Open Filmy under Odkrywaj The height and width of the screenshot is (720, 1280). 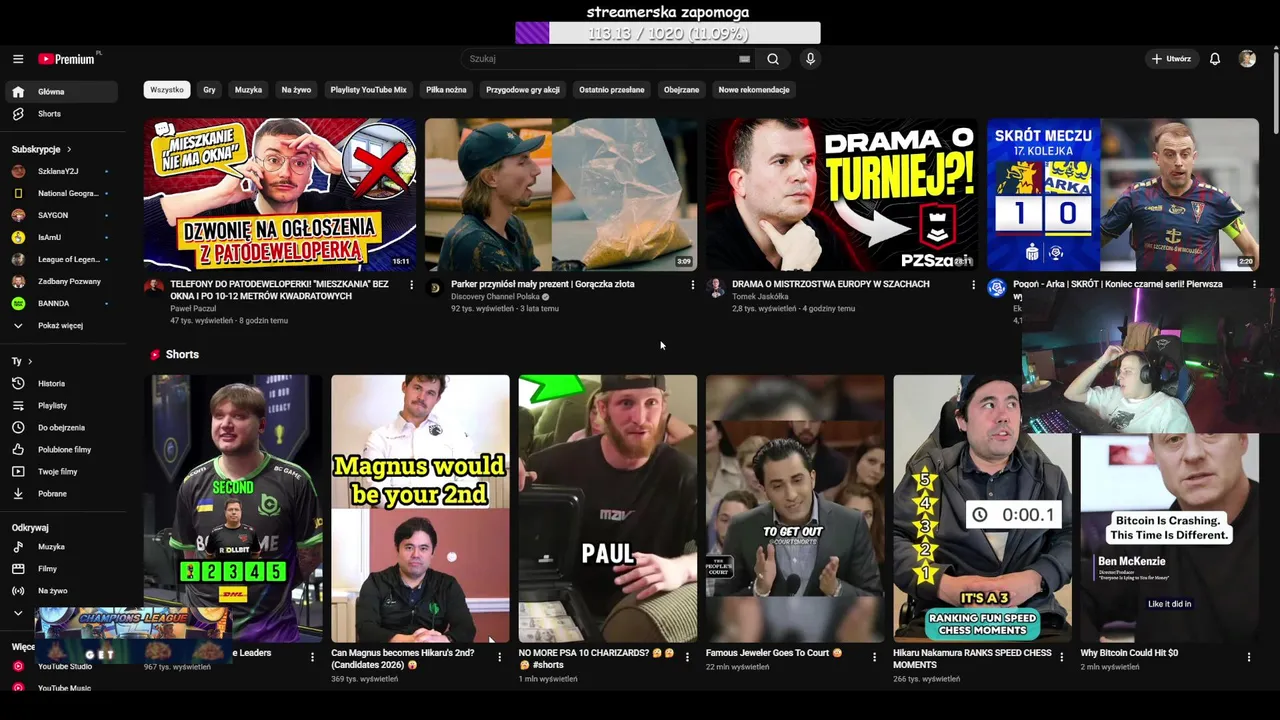pos(60,569)
